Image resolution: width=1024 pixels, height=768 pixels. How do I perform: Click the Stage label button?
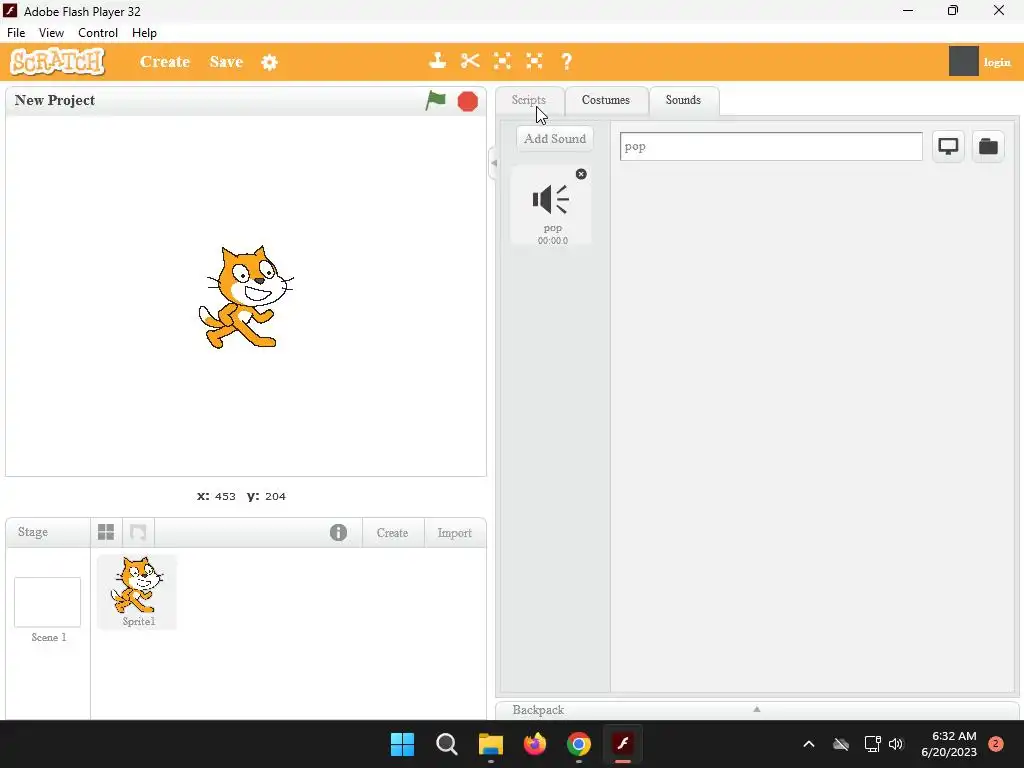(33, 532)
